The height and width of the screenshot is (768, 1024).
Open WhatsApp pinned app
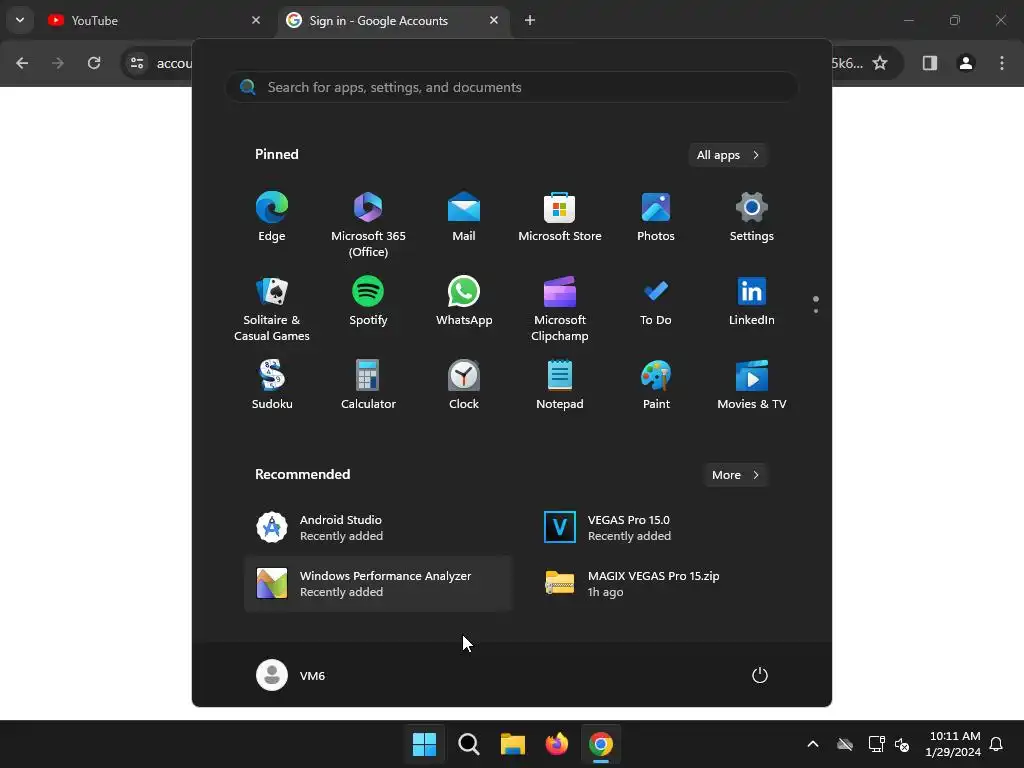pyautogui.click(x=464, y=302)
